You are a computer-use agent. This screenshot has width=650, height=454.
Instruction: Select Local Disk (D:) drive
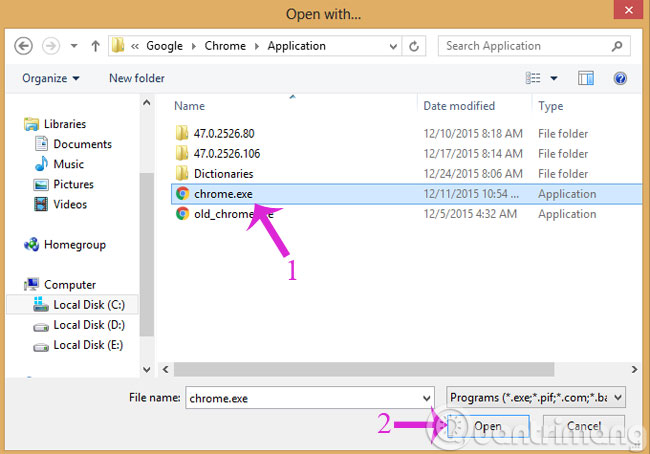tap(89, 325)
